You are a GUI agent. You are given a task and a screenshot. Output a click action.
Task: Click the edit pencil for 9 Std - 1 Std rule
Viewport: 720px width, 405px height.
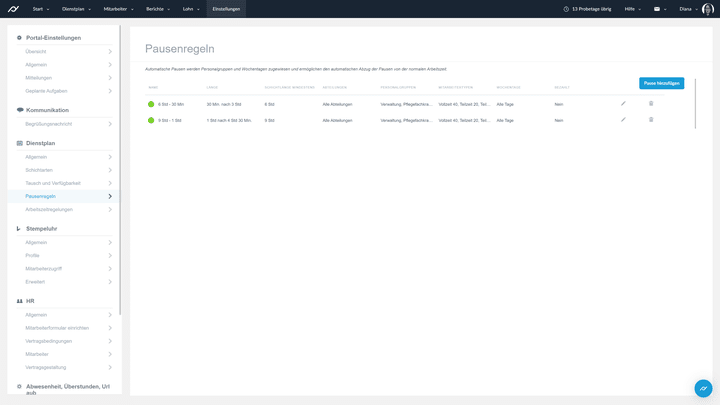pyautogui.click(x=623, y=120)
